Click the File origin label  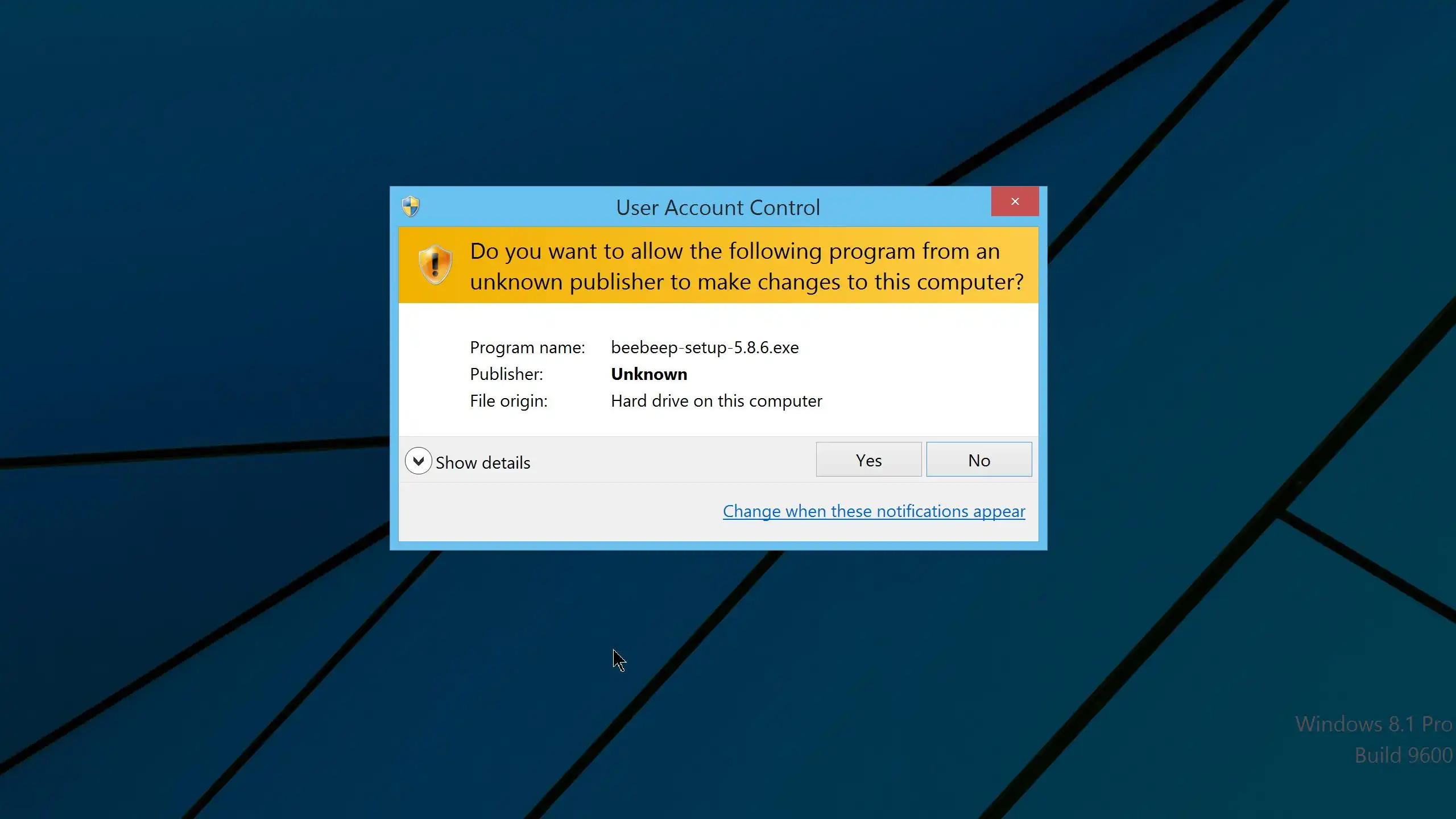click(508, 401)
